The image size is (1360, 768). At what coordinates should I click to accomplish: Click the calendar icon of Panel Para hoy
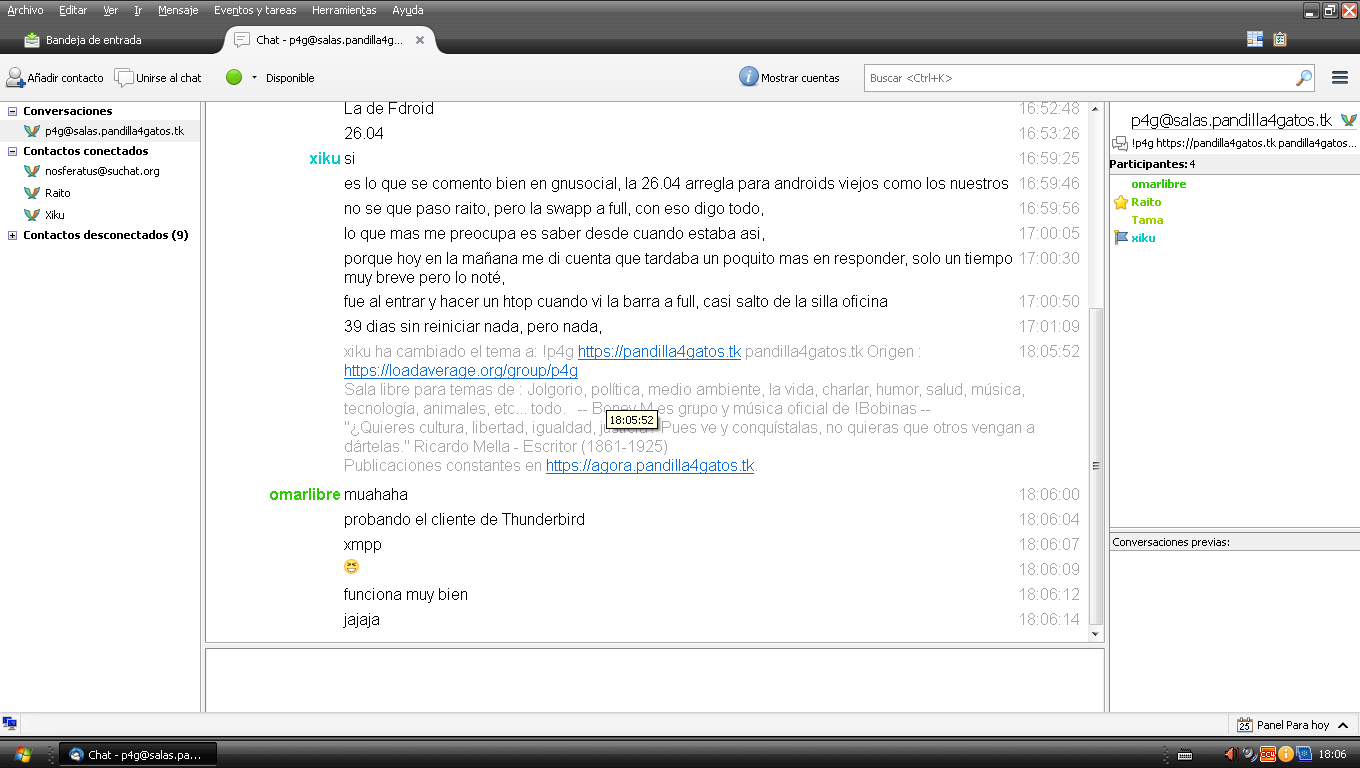1245,725
